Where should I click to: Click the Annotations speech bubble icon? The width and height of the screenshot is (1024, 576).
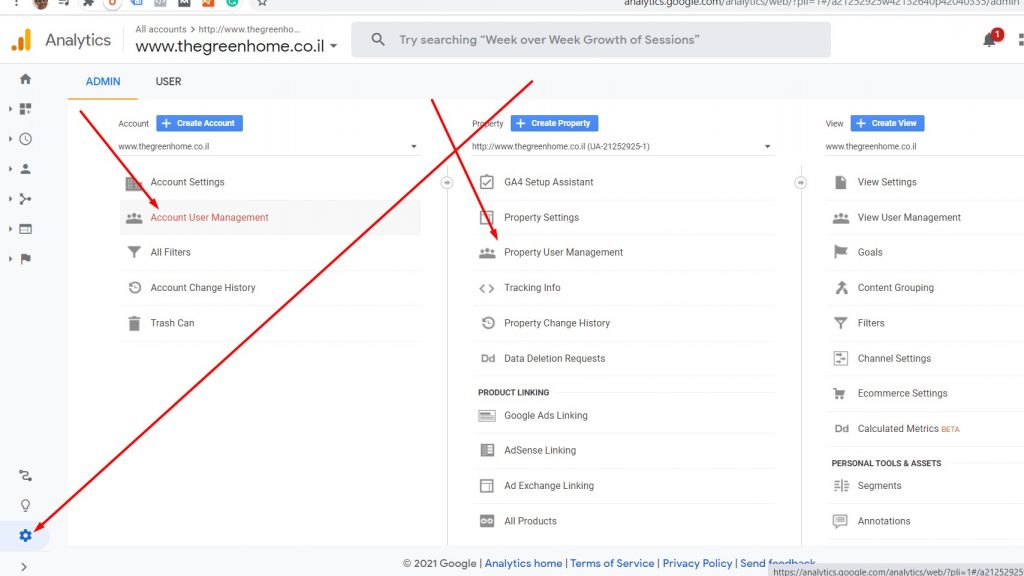click(x=840, y=521)
